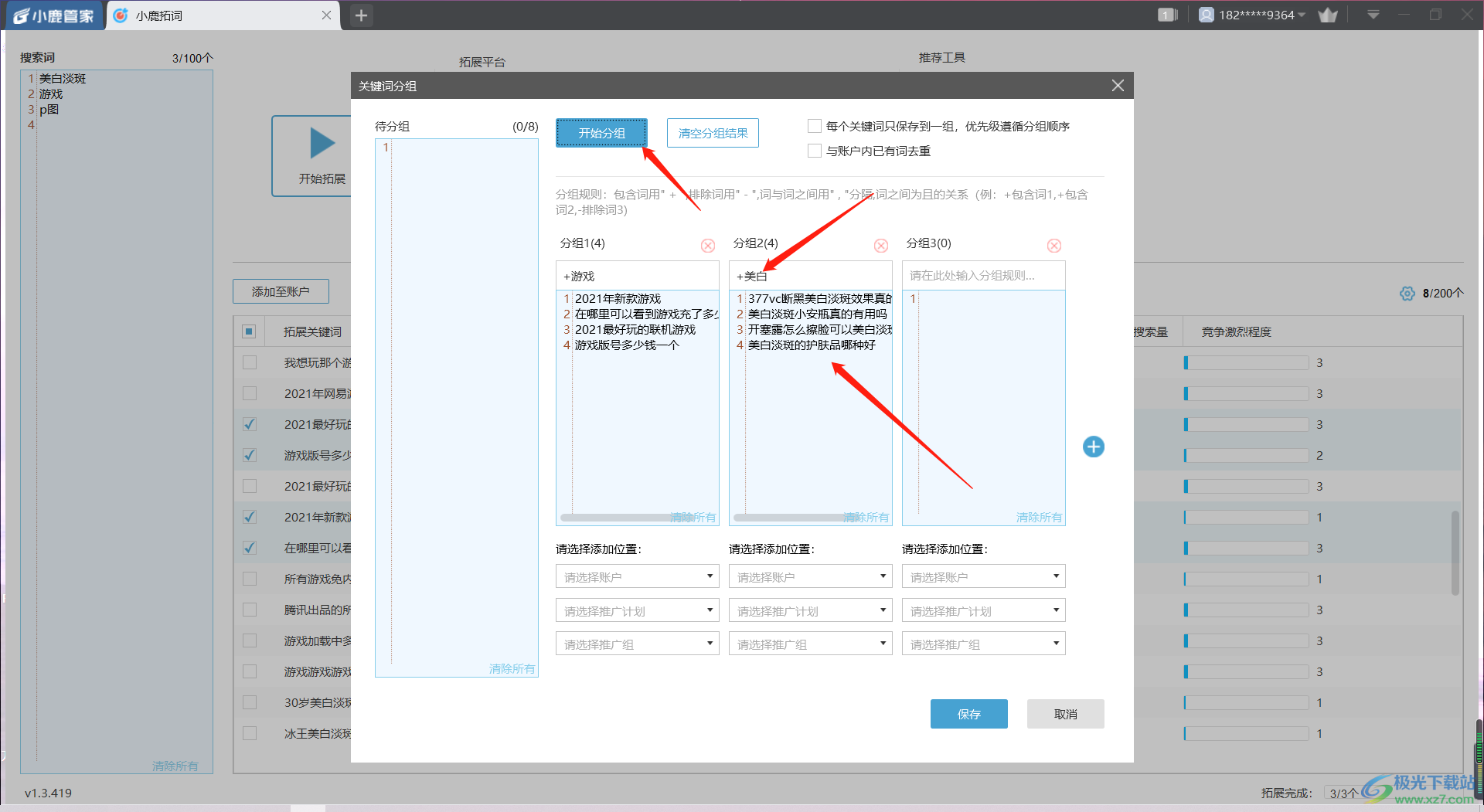Uncheck the 在哪里可以看 row checkbox
This screenshot has height=812, width=1484.
249,548
